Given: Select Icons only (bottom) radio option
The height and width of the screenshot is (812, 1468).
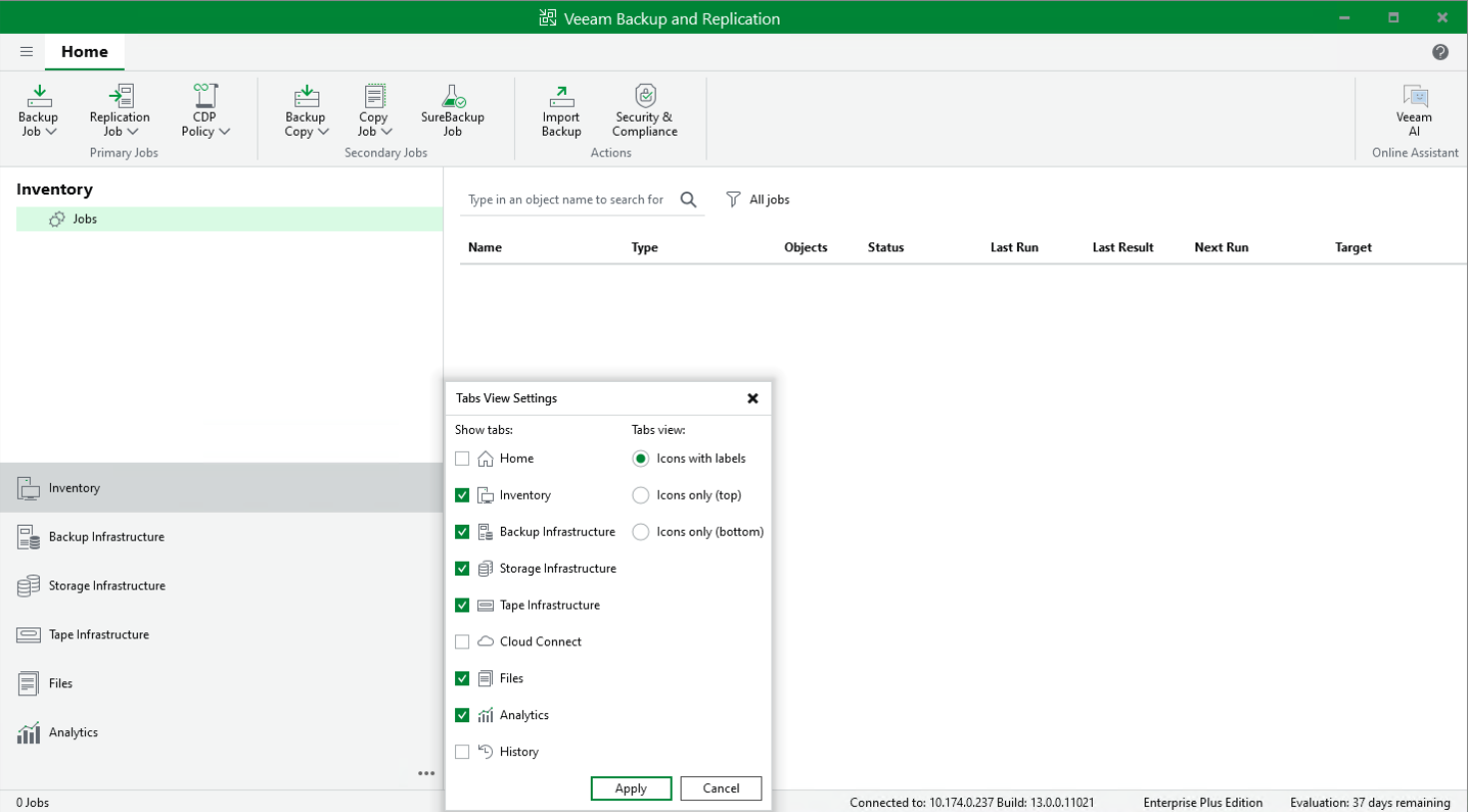Looking at the screenshot, I should 641,532.
